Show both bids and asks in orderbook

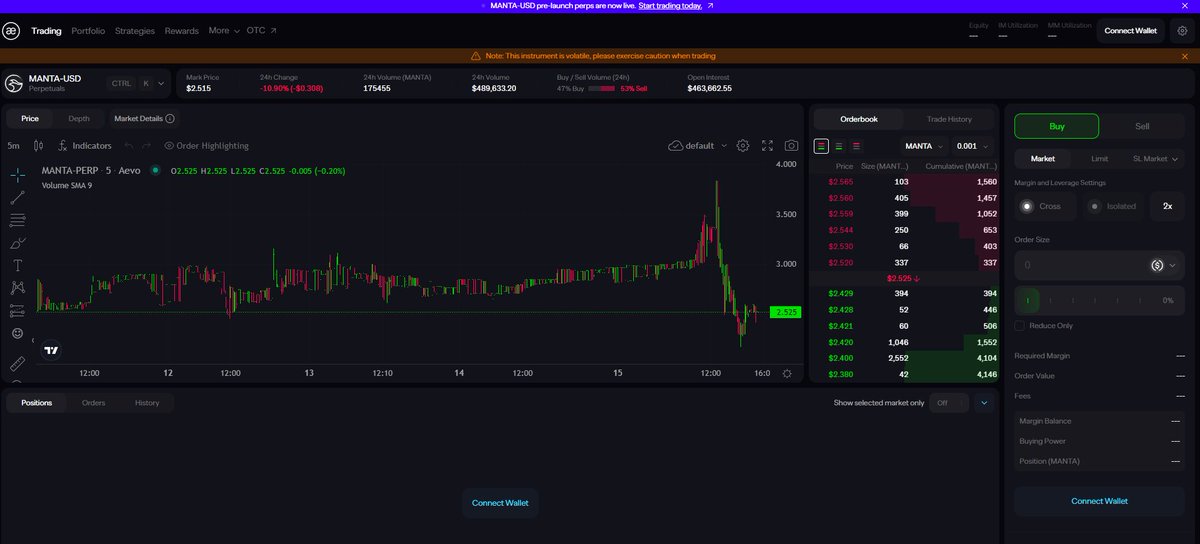(821, 146)
